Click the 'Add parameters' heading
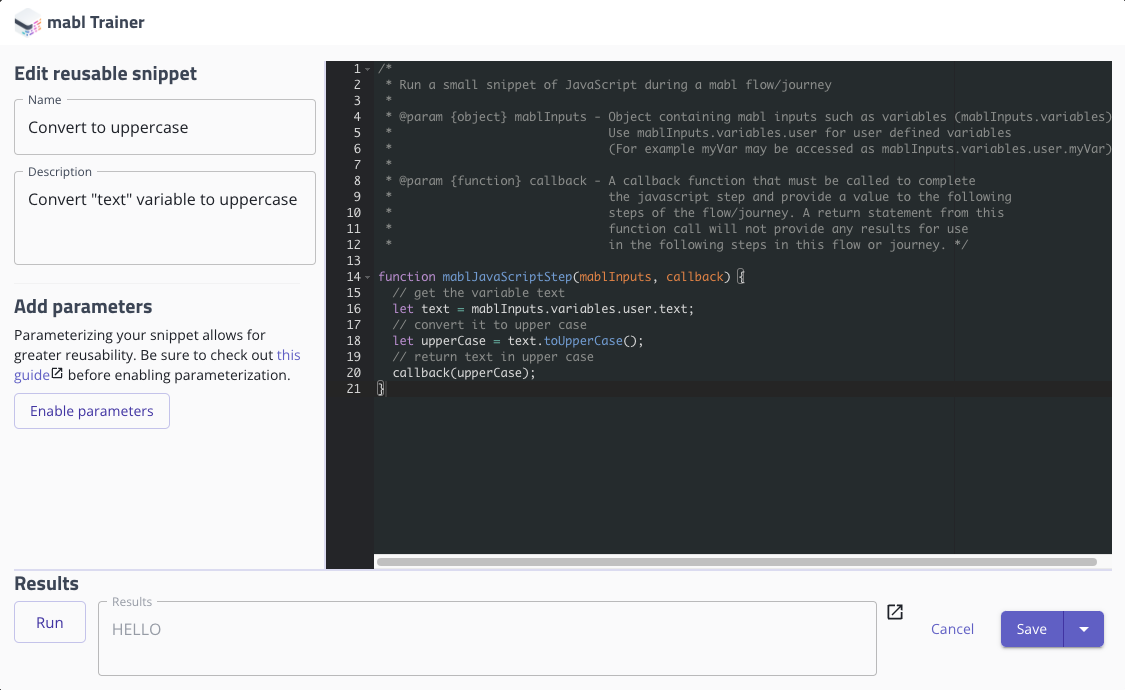This screenshot has width=1125, height=690. click(x=83, y=306)
